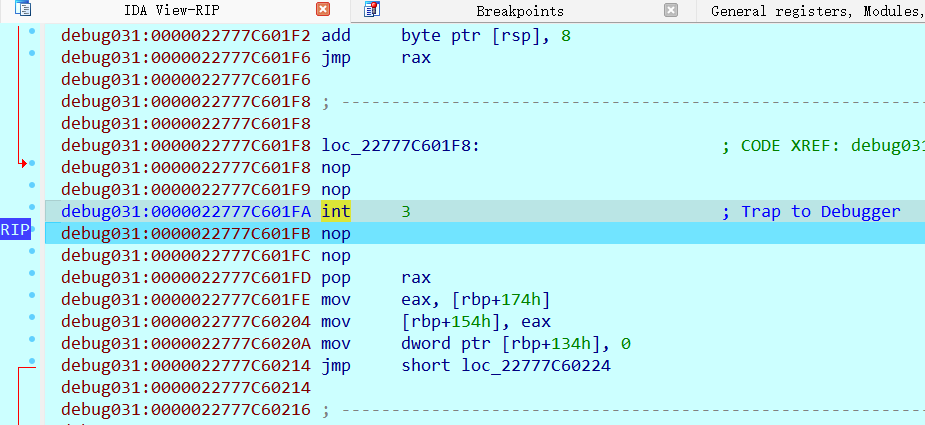Viewport: 925px width, 425px height.
Task: Click the IDA View-RIP tab icon
Action: point(22,9)
